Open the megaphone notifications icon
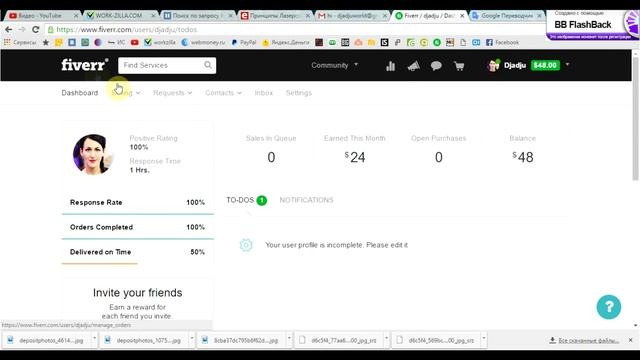 pos(413,66)
